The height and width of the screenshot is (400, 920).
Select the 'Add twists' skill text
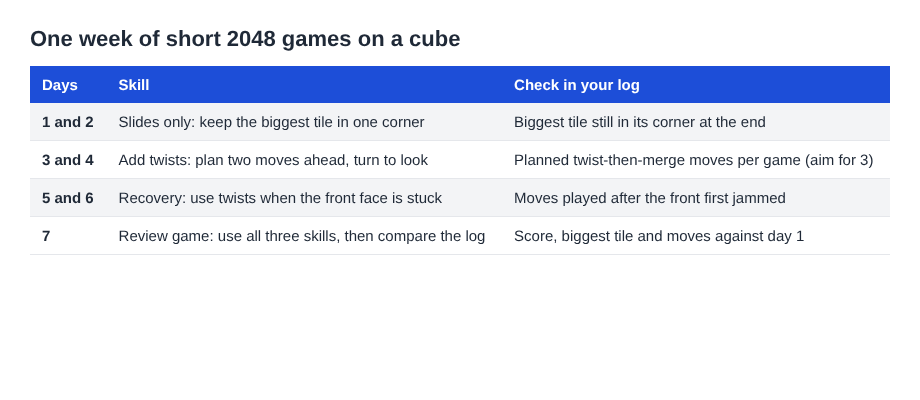tap(273, 160)
